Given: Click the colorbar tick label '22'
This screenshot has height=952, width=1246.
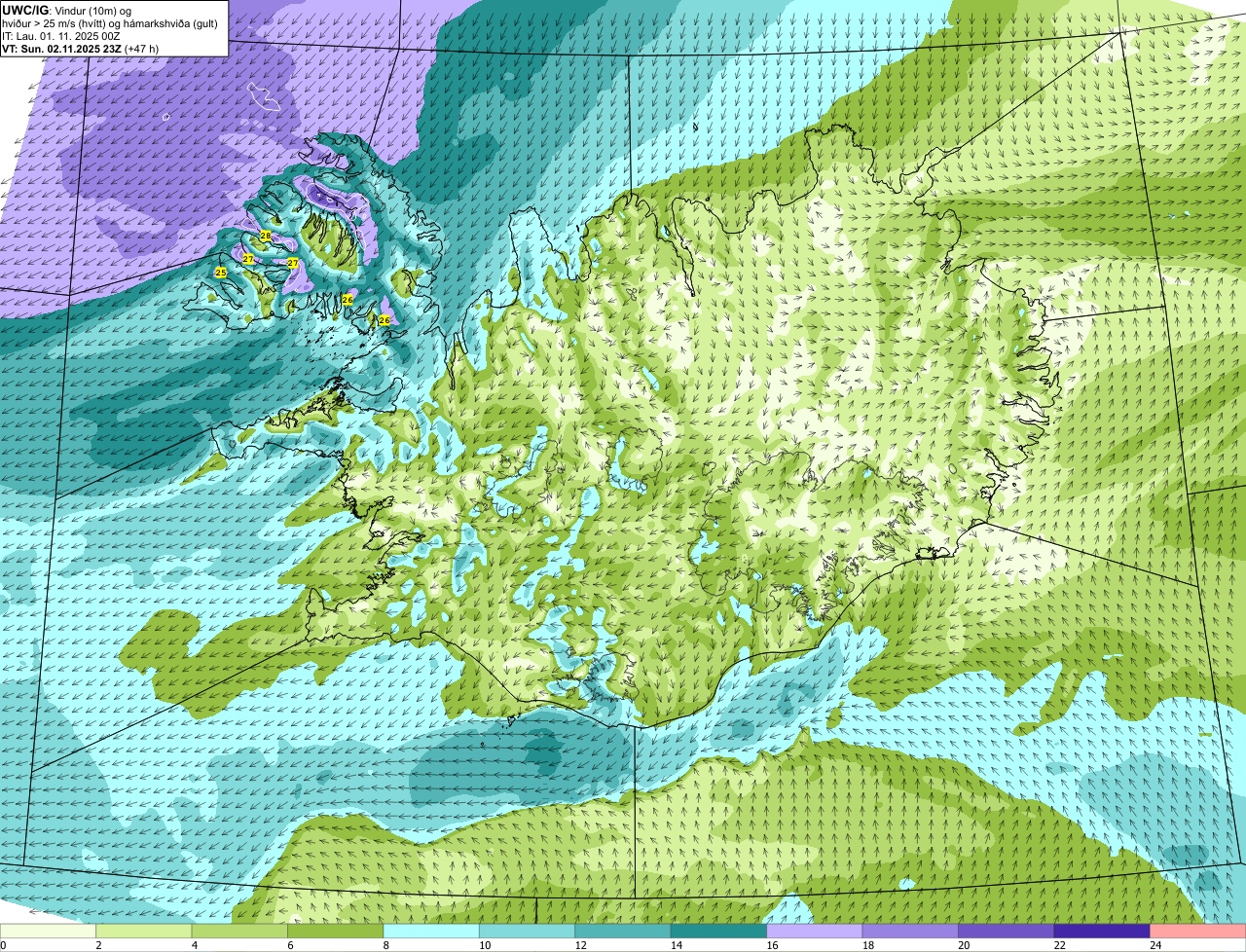Looking at the screenshot, I should 1059,945.
